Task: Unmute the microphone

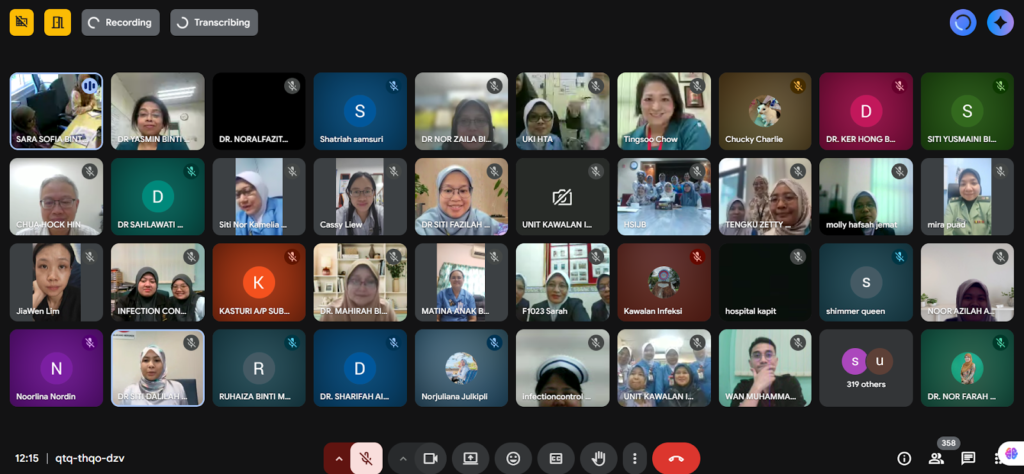Action: pos(367,458)
